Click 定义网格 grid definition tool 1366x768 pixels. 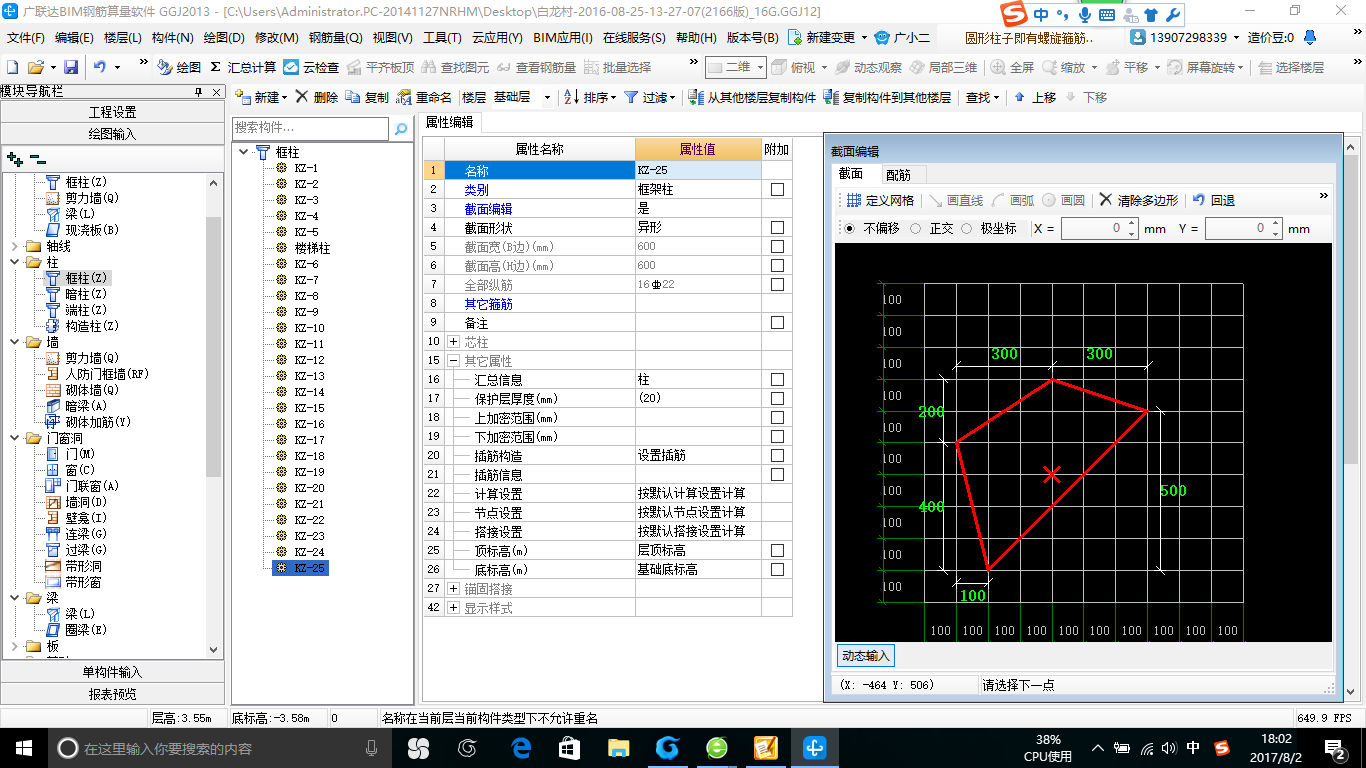tap(880, 200)
